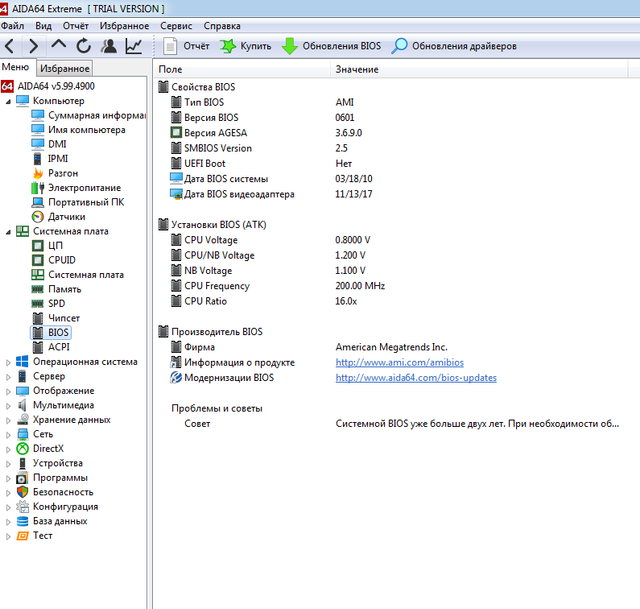Image resolution: width=640 pixels, height=609 pixels.
Task: Click Обновления BIOS toolbar button
Action: [331, 46]
